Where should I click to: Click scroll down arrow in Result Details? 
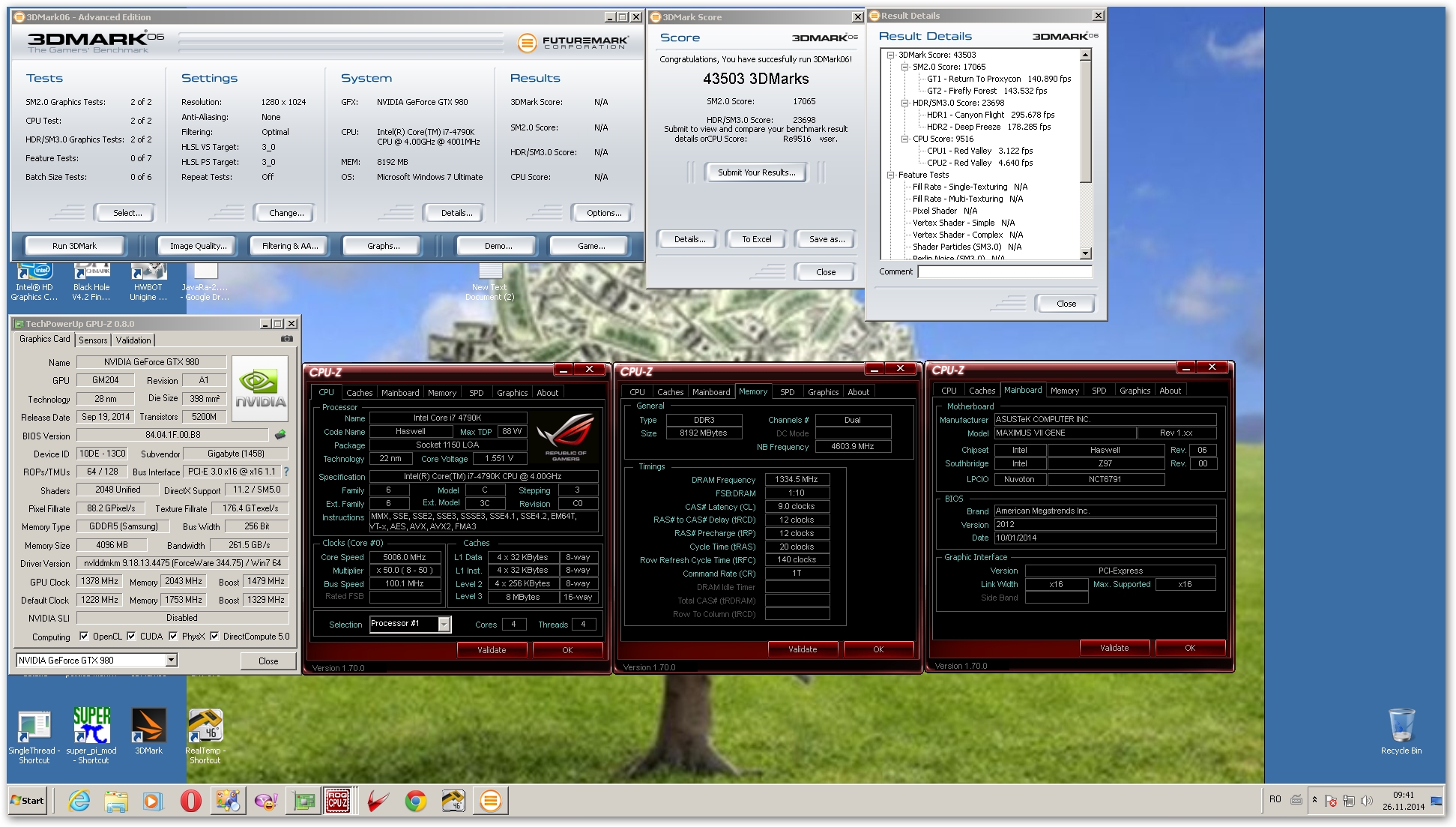[x=1085, y=253]
